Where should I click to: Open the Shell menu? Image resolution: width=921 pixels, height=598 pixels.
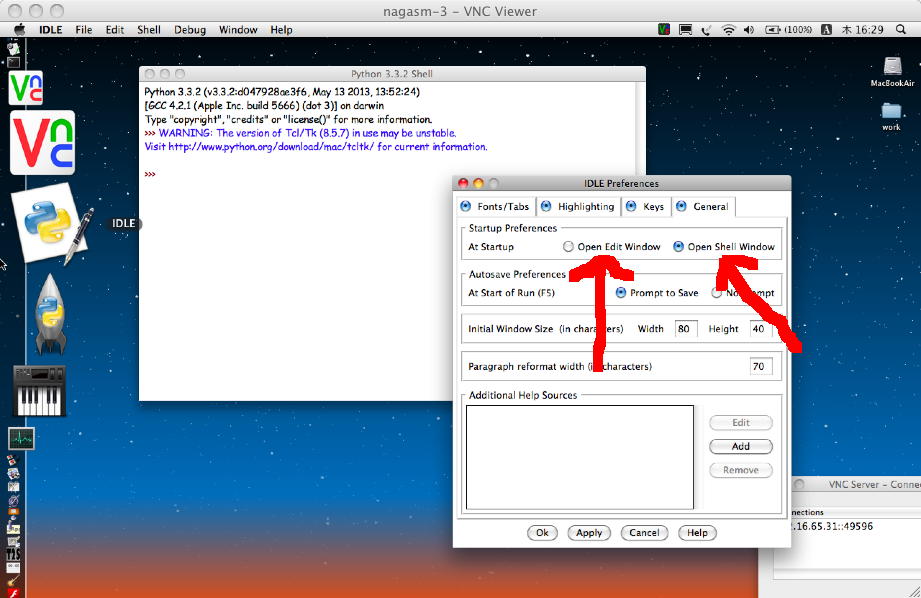[x=149, y=29]
